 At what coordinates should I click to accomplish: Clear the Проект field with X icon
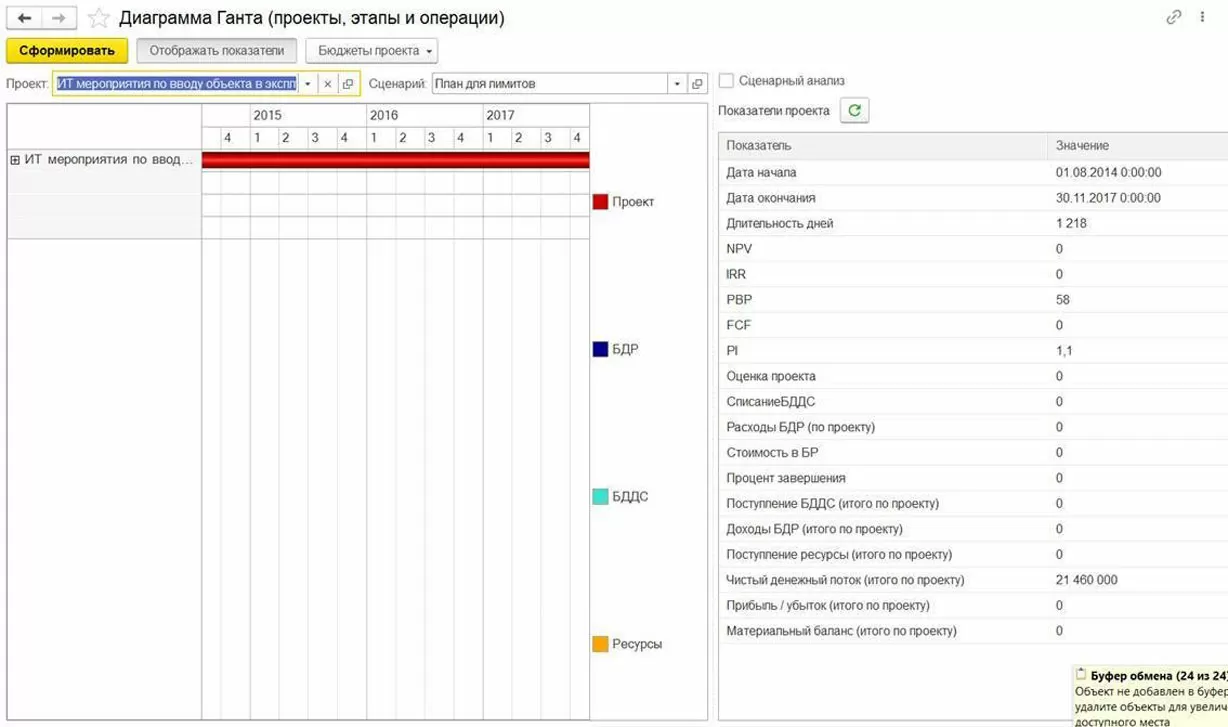327,84
